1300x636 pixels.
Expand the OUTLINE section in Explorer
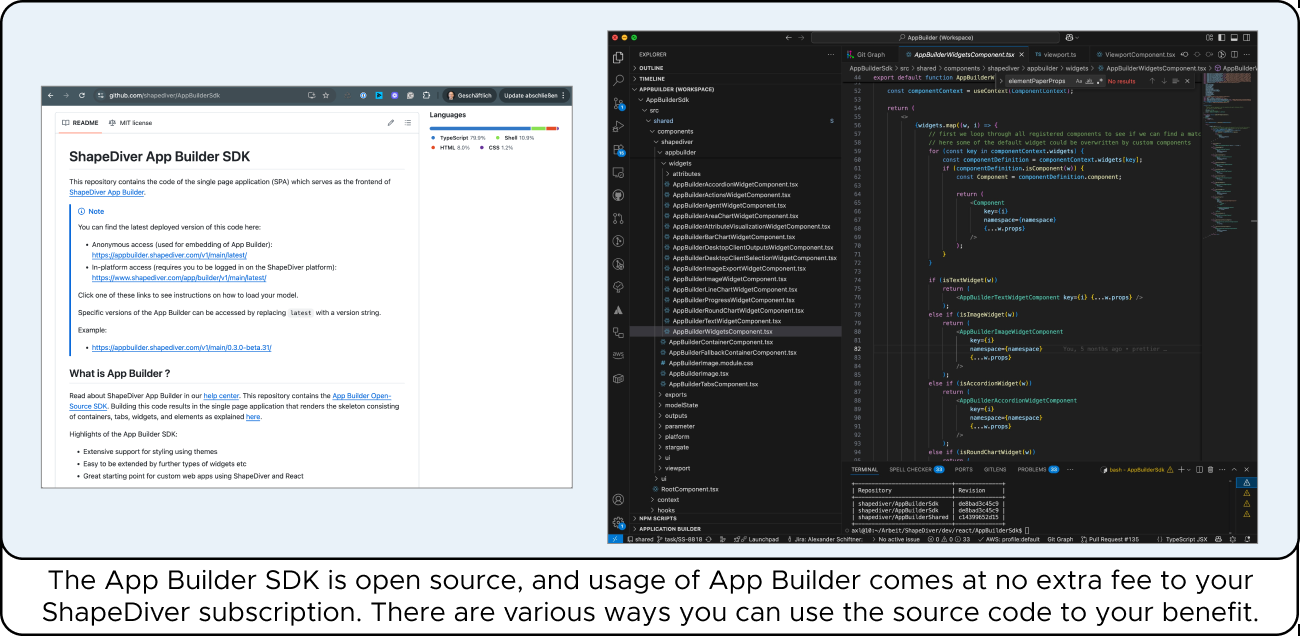click(651, 68)
